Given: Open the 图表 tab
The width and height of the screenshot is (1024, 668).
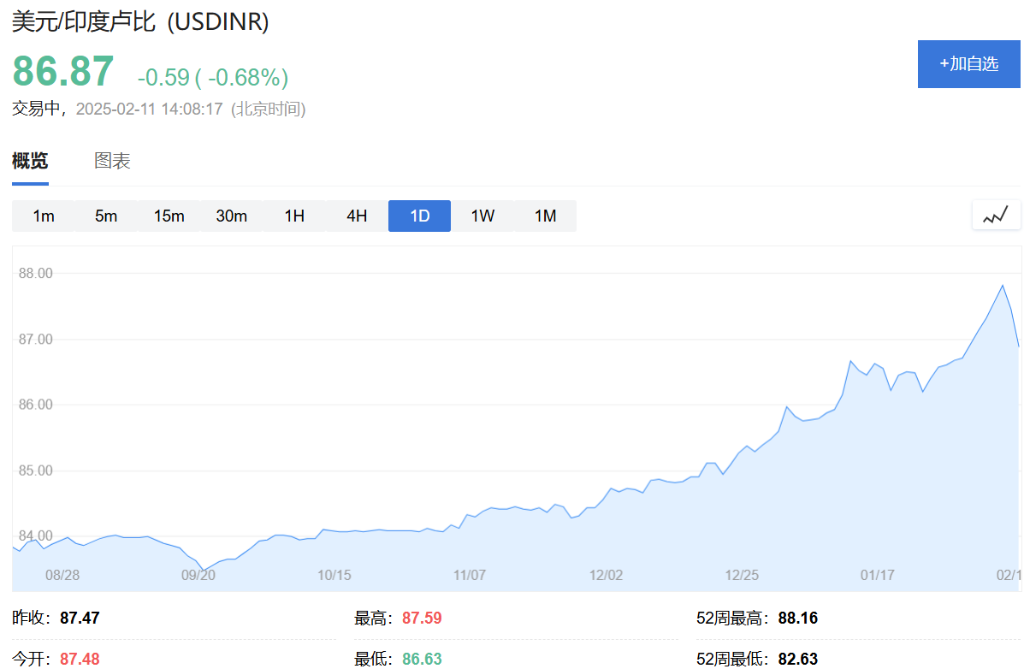Looking at the screenshot, I should (112, 161).
